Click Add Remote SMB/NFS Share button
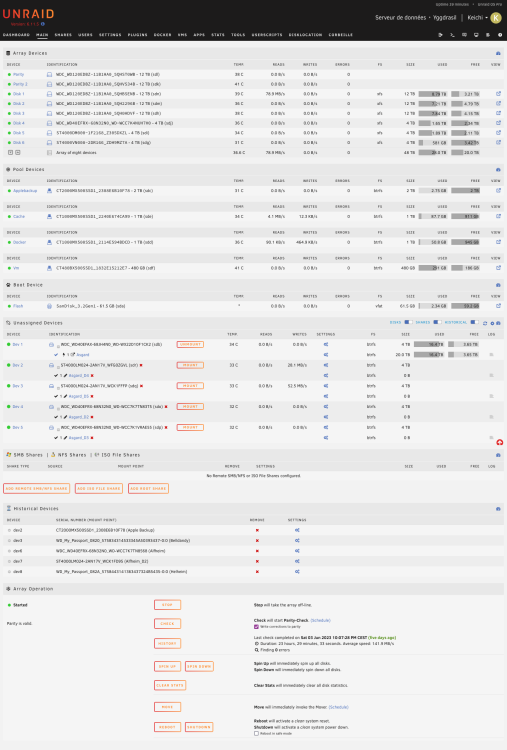 point(36,488)
